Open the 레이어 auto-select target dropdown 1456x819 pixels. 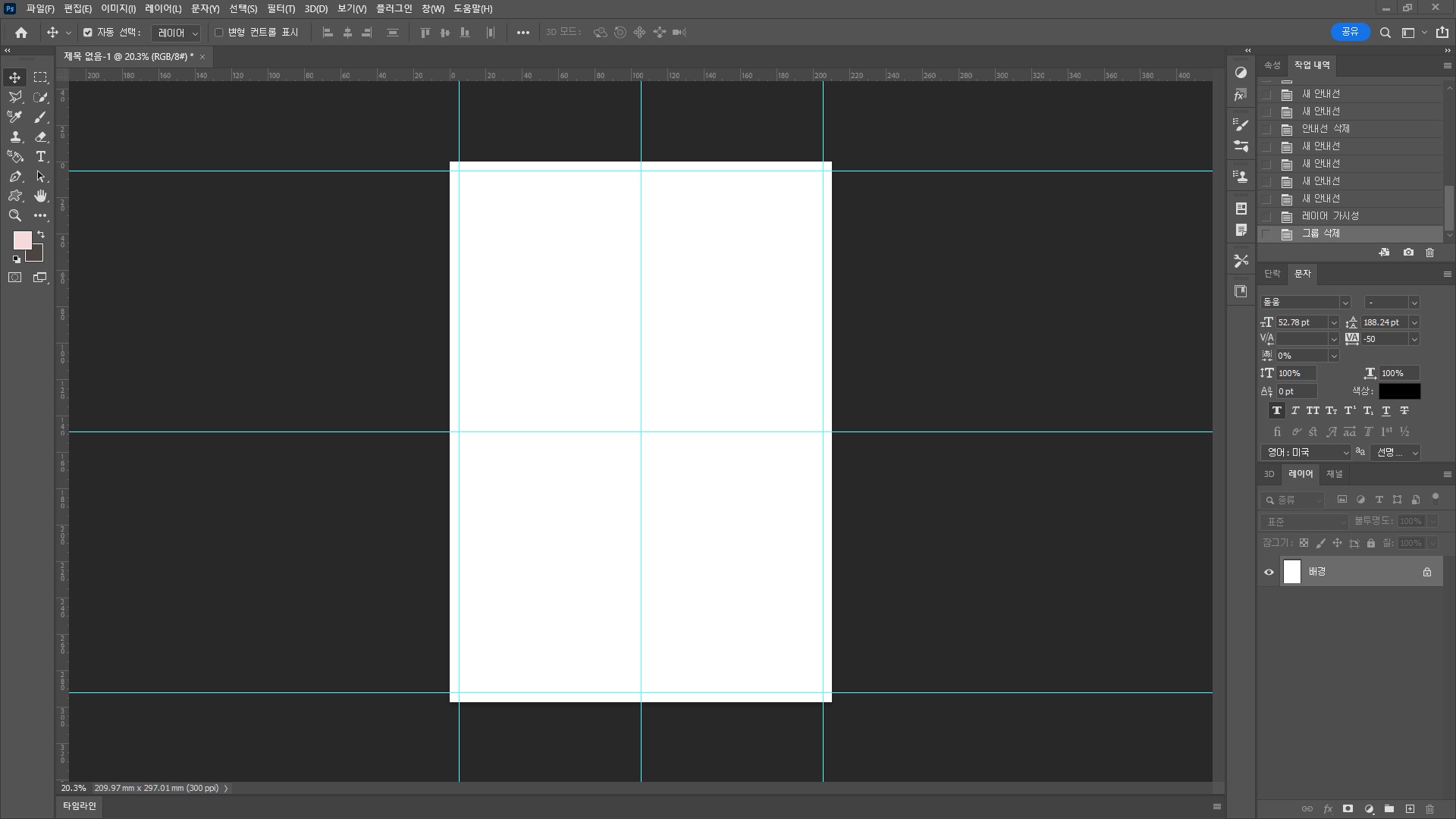[x=176, y=33]
